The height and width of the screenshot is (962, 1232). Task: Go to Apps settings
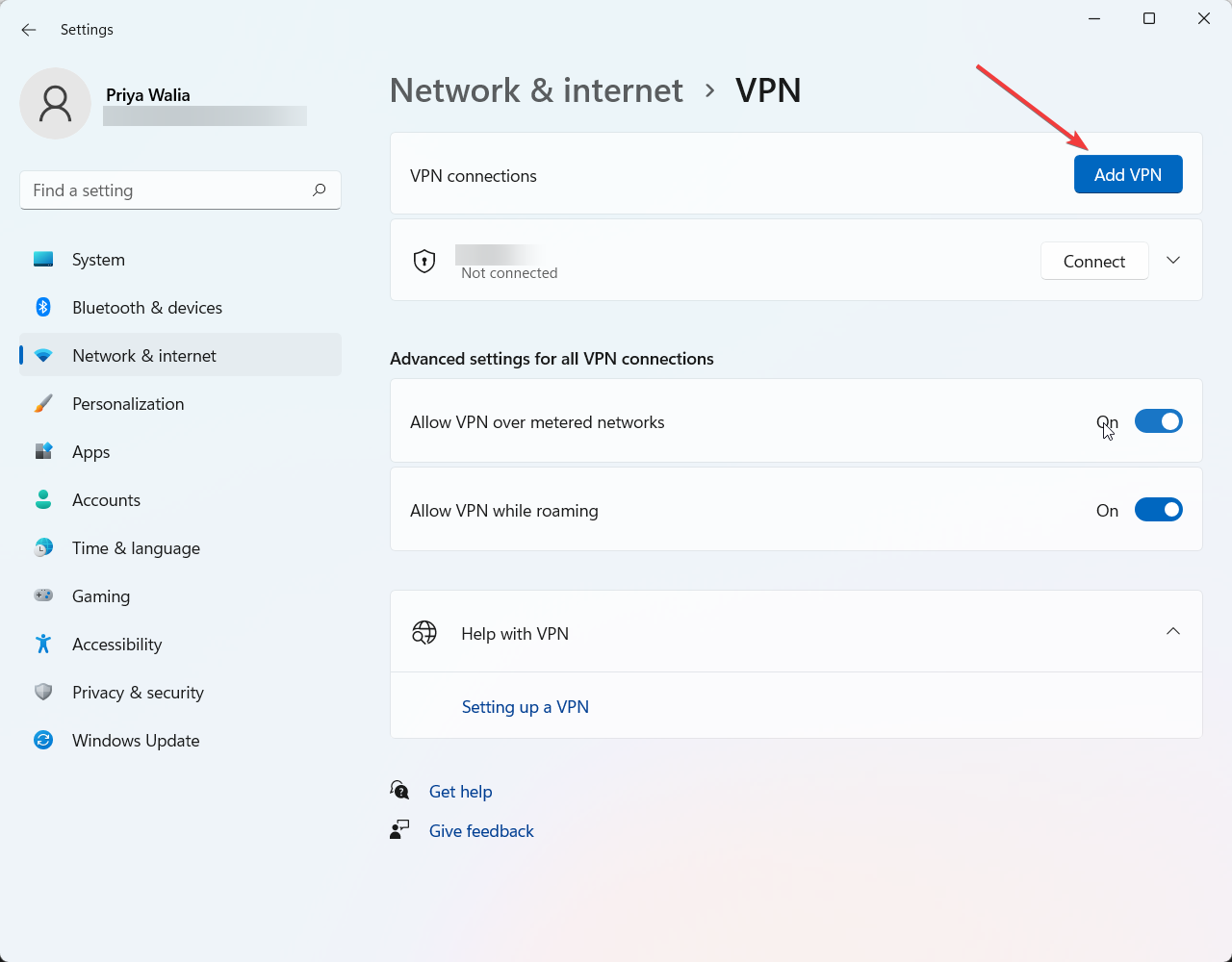[180, 451]
